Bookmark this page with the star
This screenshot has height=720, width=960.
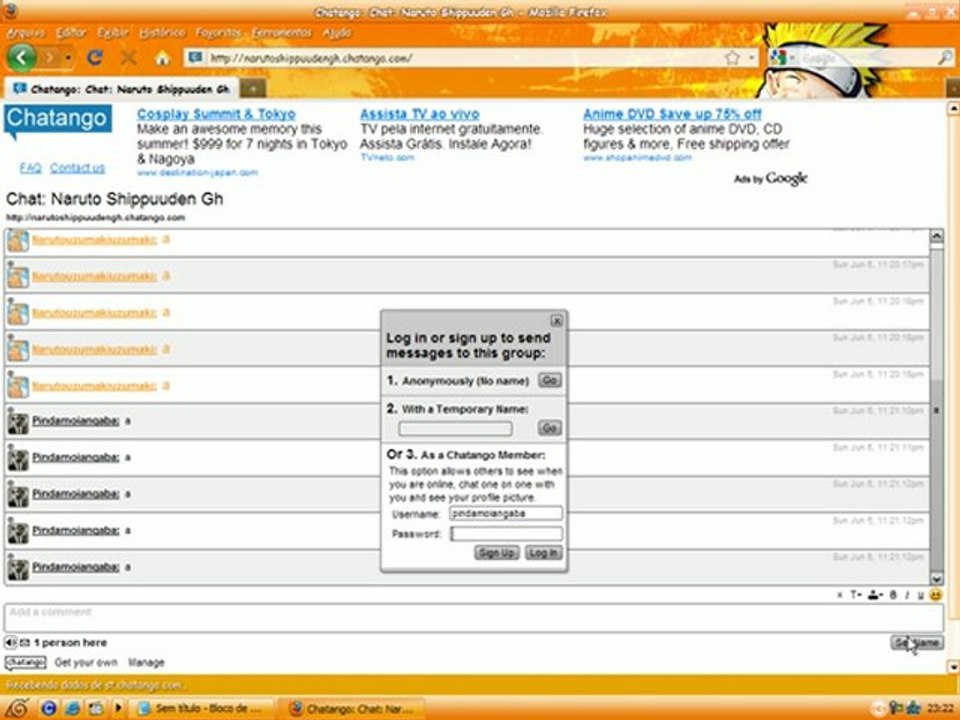pyautogui.click(x=732, y=58)
